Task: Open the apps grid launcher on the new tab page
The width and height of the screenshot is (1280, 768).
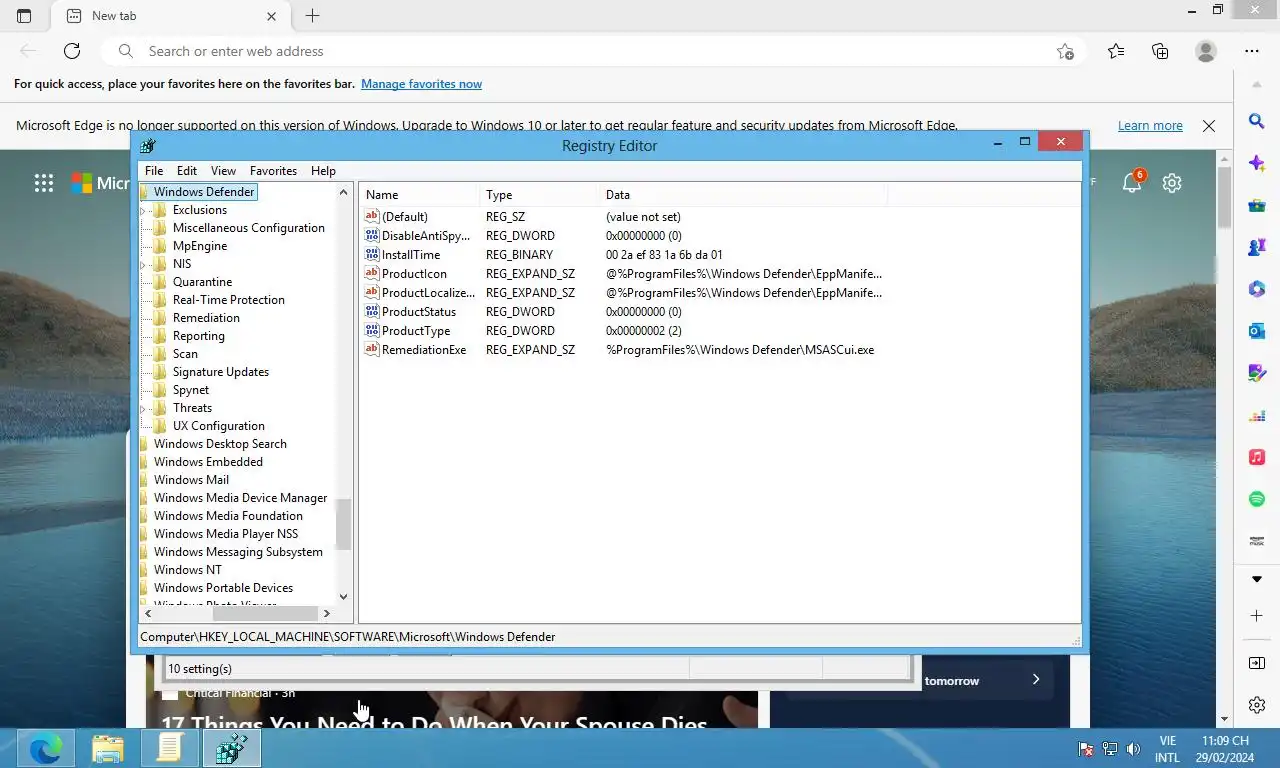Action: coord(44,183)
